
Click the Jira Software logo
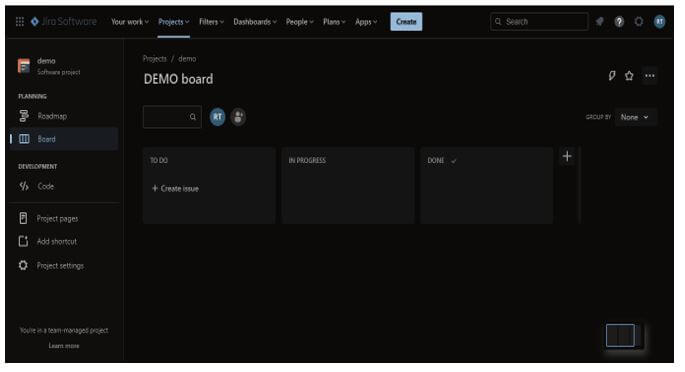pos(63,21)
